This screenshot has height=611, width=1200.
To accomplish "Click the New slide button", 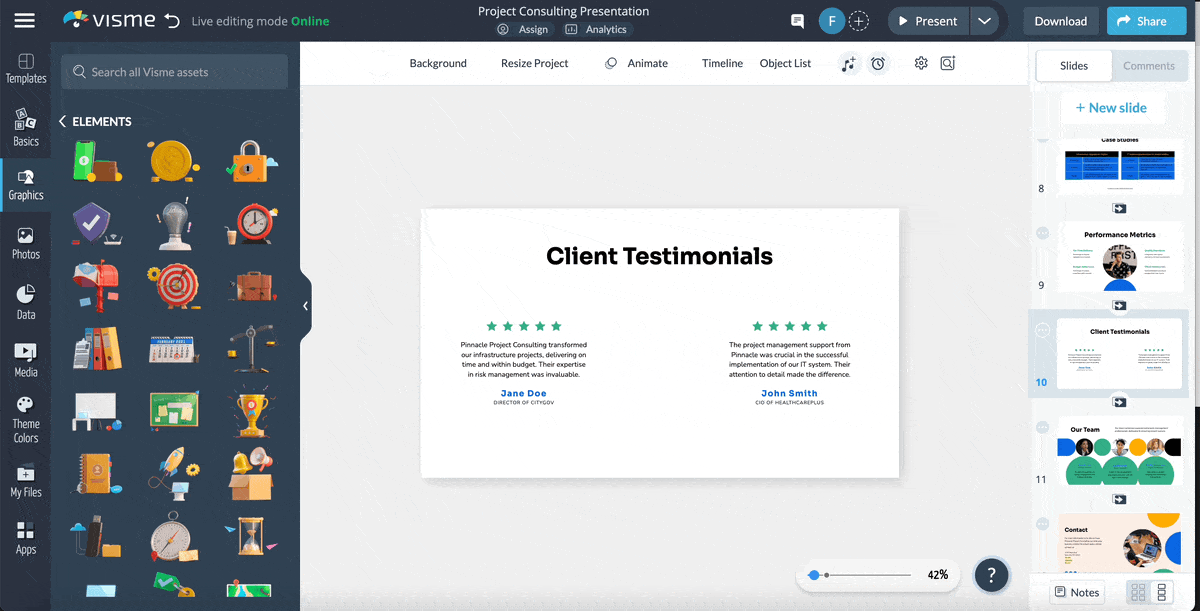I will (x=1110, y=108).
